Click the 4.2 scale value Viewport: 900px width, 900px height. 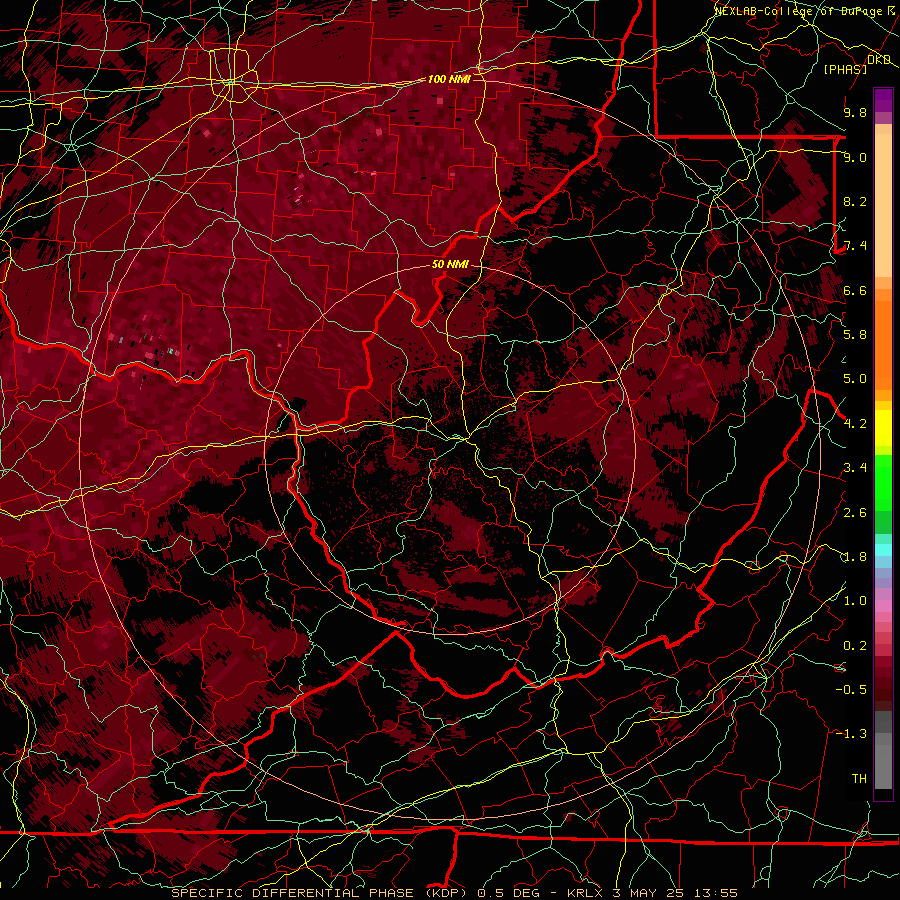tap(855, 424)
